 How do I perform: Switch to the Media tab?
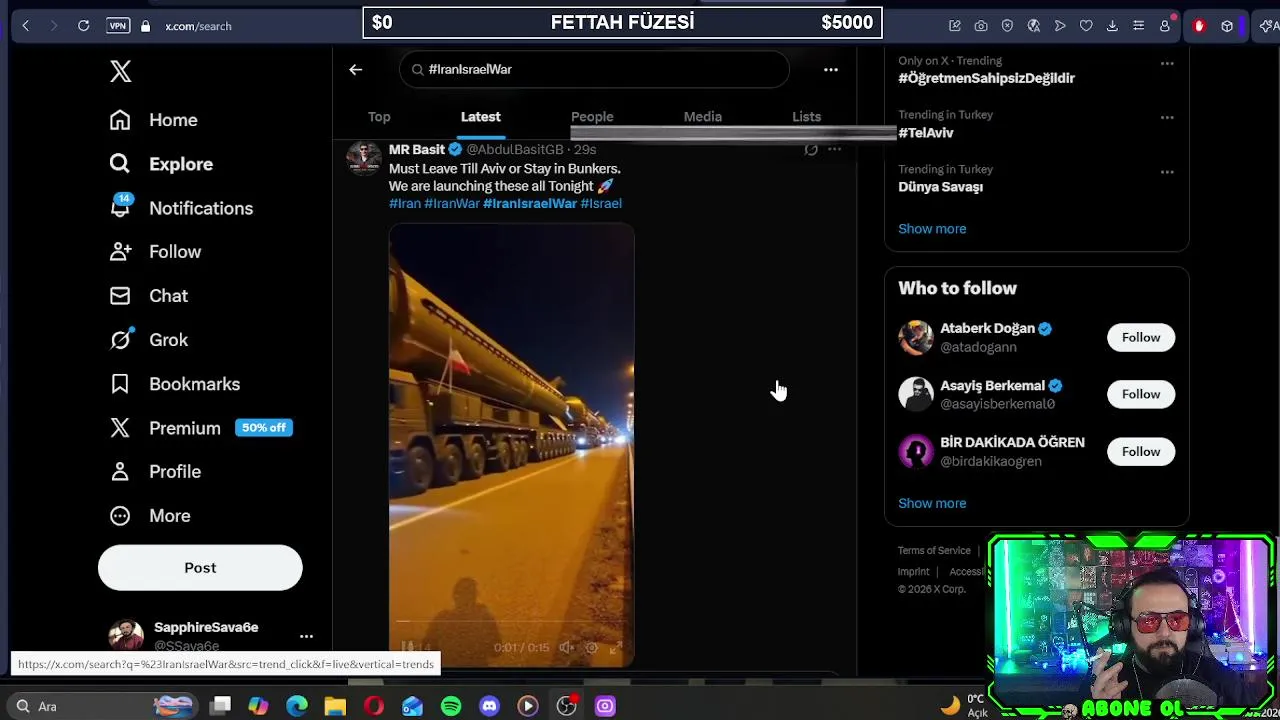pos(702,117)
